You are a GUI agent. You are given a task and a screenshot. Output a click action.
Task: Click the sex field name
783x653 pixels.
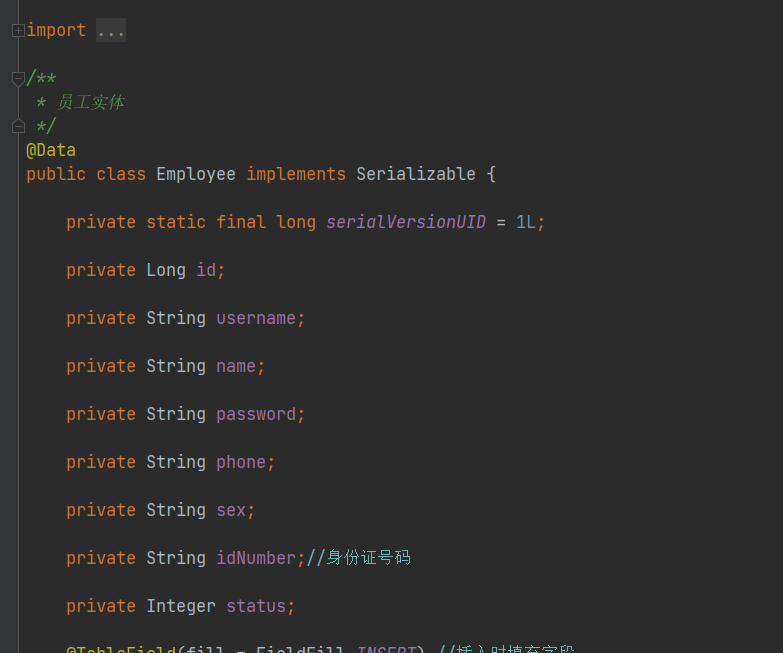(x=231, y=510)
